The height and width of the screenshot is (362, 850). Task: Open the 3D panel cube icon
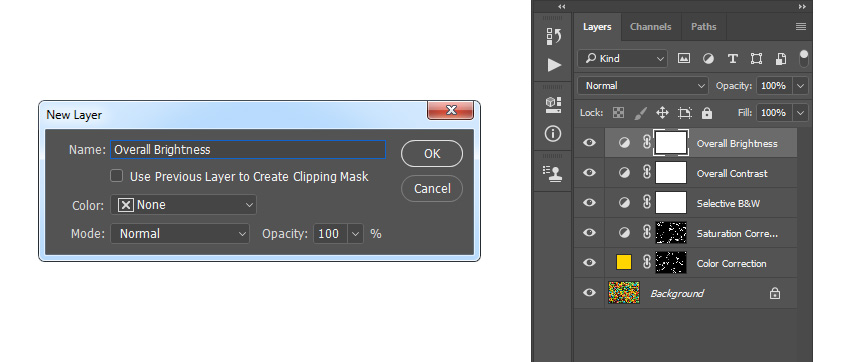[x=553, y=105]
